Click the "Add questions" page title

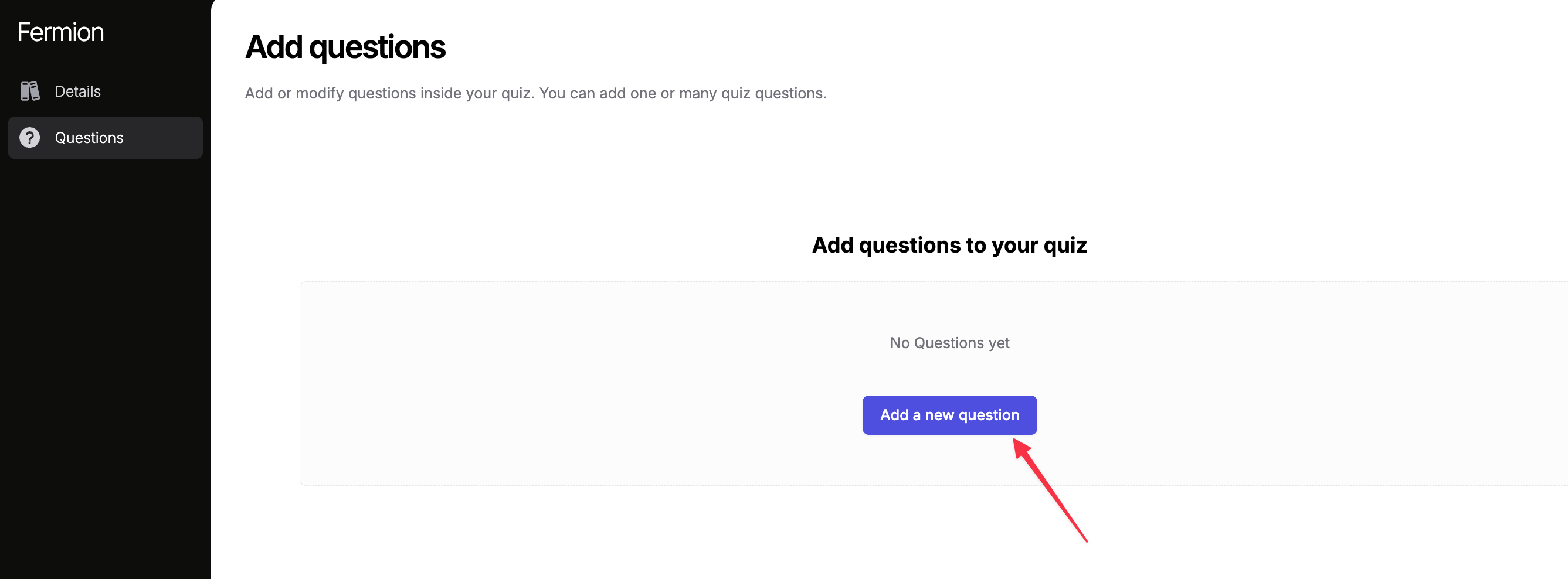point(345,47)
